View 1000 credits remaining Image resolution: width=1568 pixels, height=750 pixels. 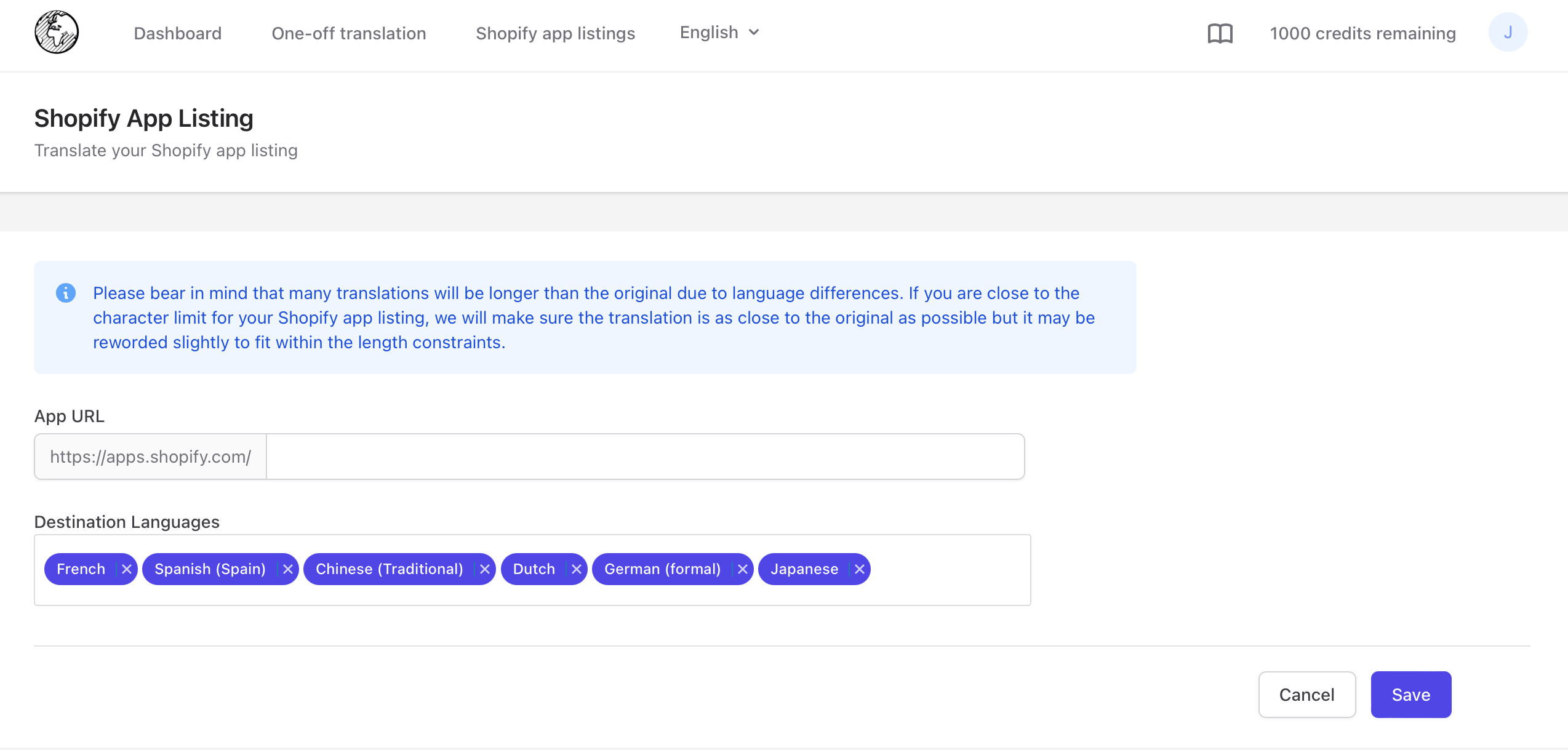(1363, 33)
